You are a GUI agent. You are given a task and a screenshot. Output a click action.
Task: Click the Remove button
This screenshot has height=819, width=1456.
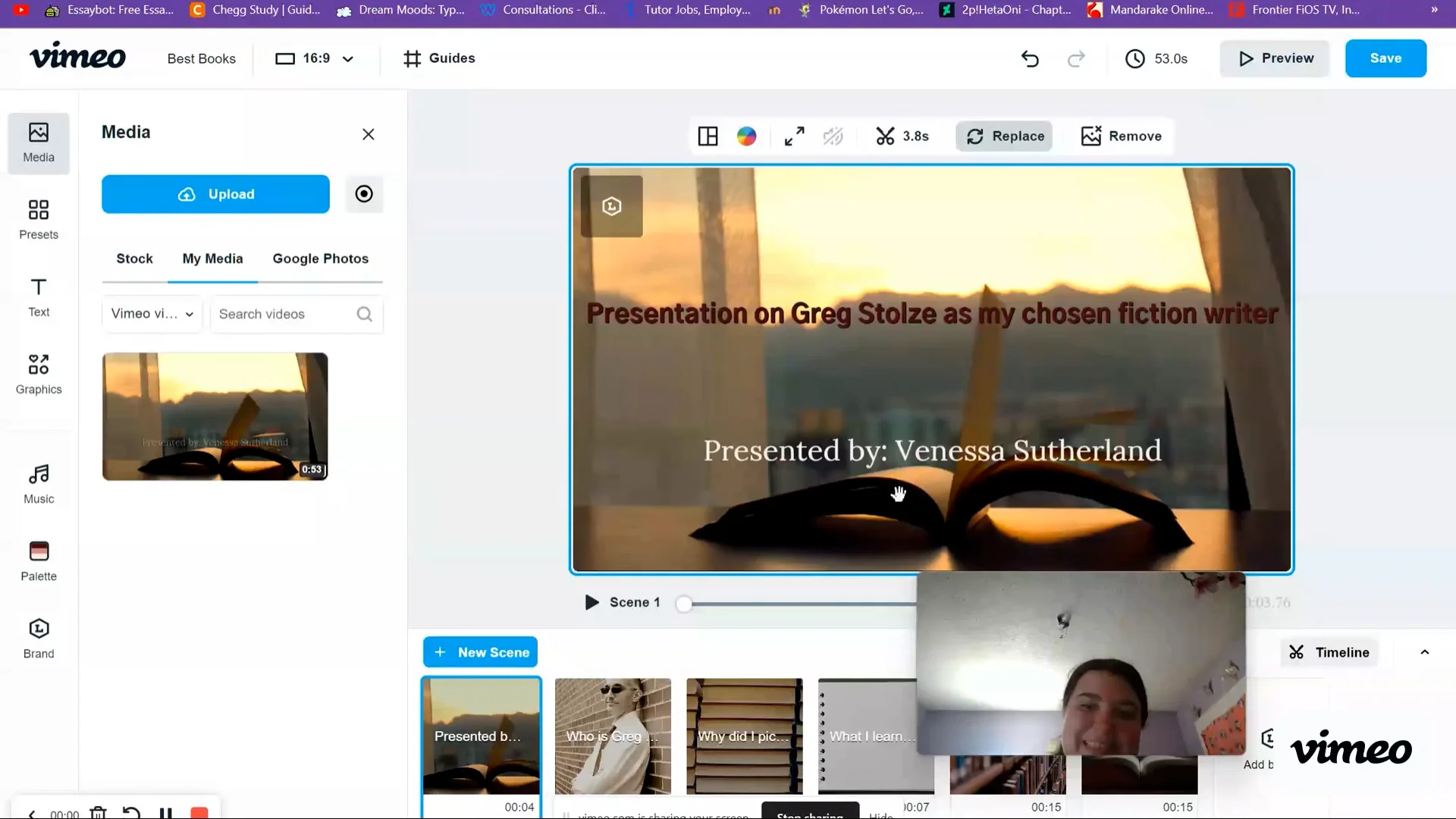pyautogui.click(x=1121, y=136)
